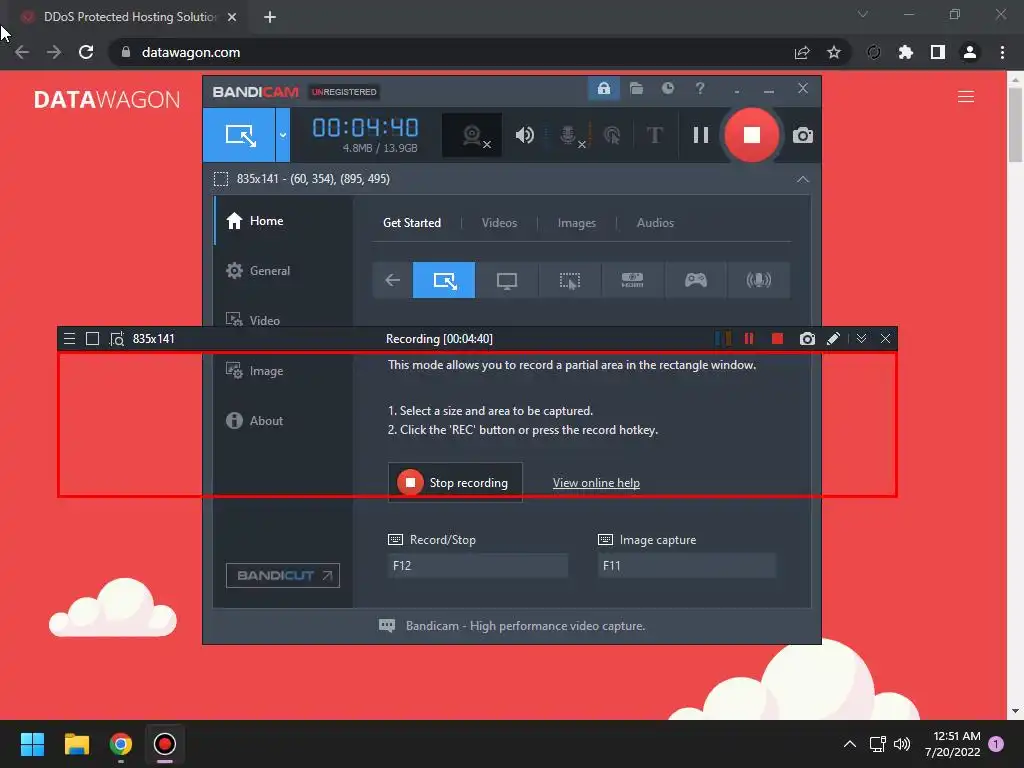Select the rectangle-on-screen mode icon
Image resolution: width=1024 pixels, height=768 pixels.
tap(444, 280)
